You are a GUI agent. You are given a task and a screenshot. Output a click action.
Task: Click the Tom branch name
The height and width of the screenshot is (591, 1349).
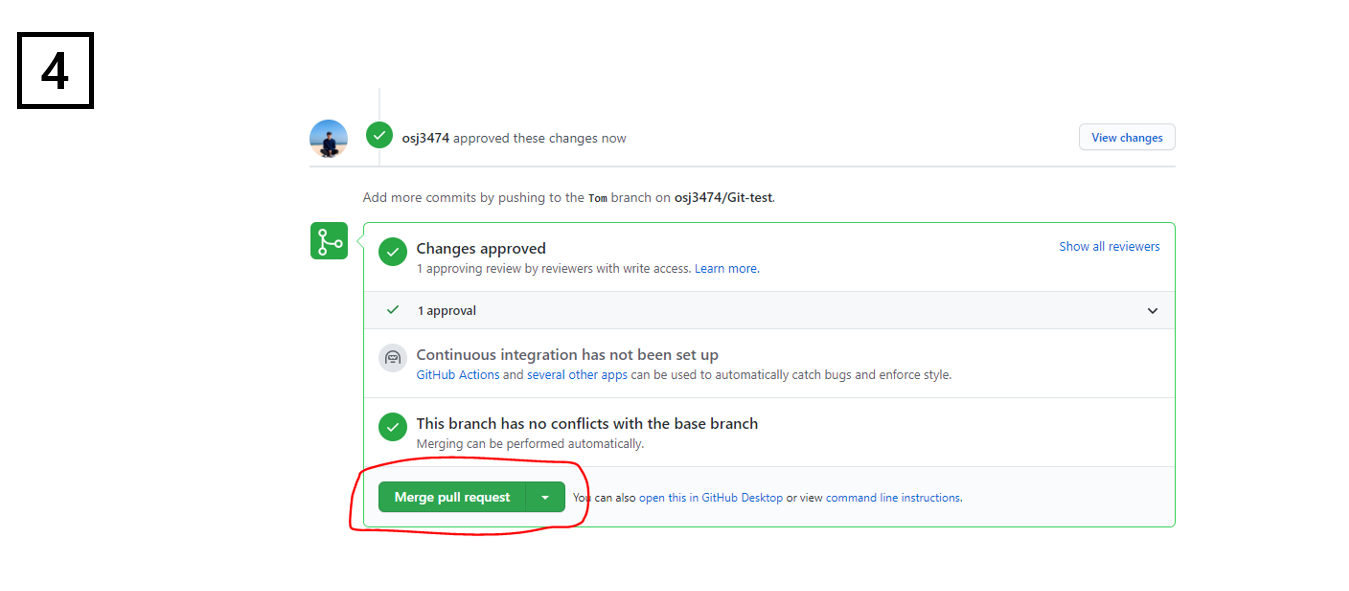(x=597, y=198)
